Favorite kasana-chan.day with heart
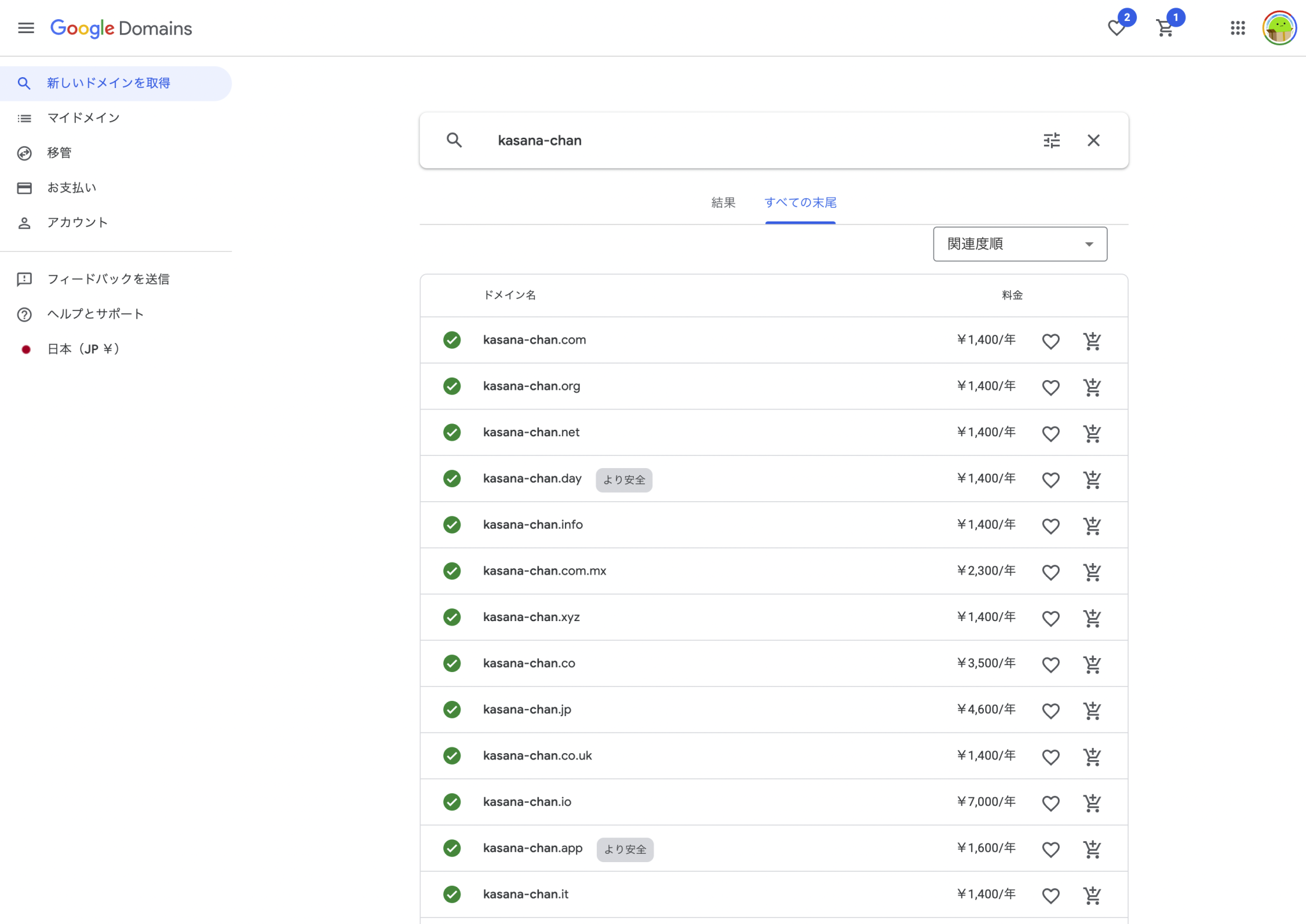This screenshot has height=924, width=1306. [1050, 480]
